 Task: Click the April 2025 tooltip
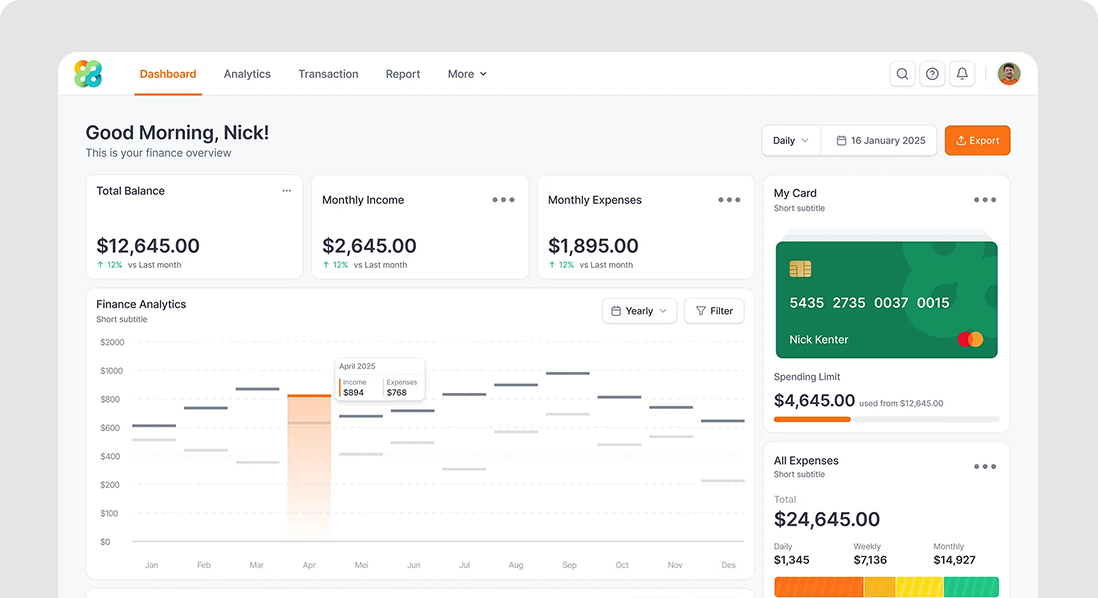(x=380, y=380)
